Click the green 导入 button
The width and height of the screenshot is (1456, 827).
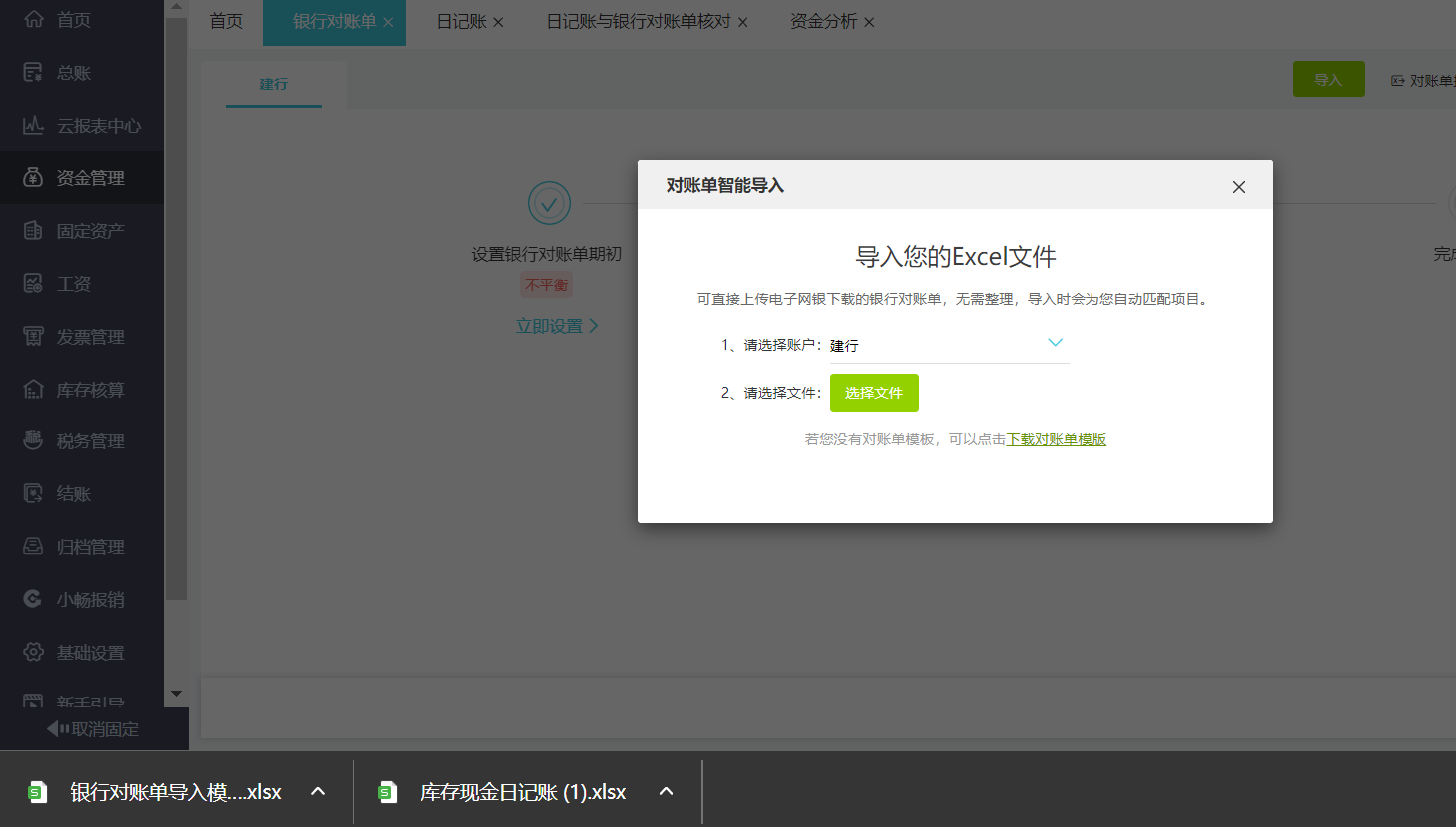1328,78
